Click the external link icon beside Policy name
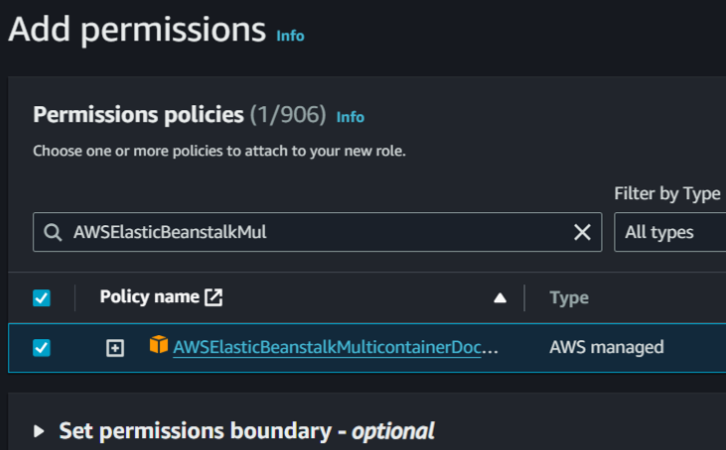Screen dimensions: 726x450 214,297
